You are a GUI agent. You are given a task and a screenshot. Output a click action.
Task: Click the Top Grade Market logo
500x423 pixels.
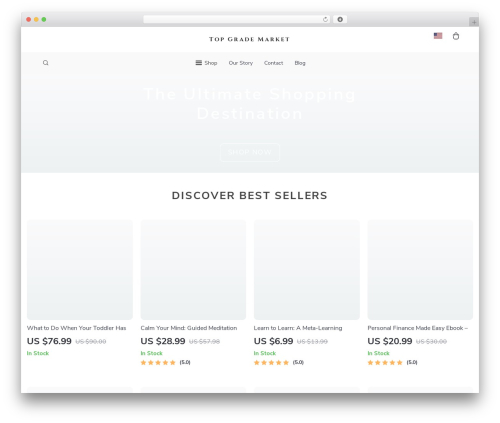pos(249,39)
